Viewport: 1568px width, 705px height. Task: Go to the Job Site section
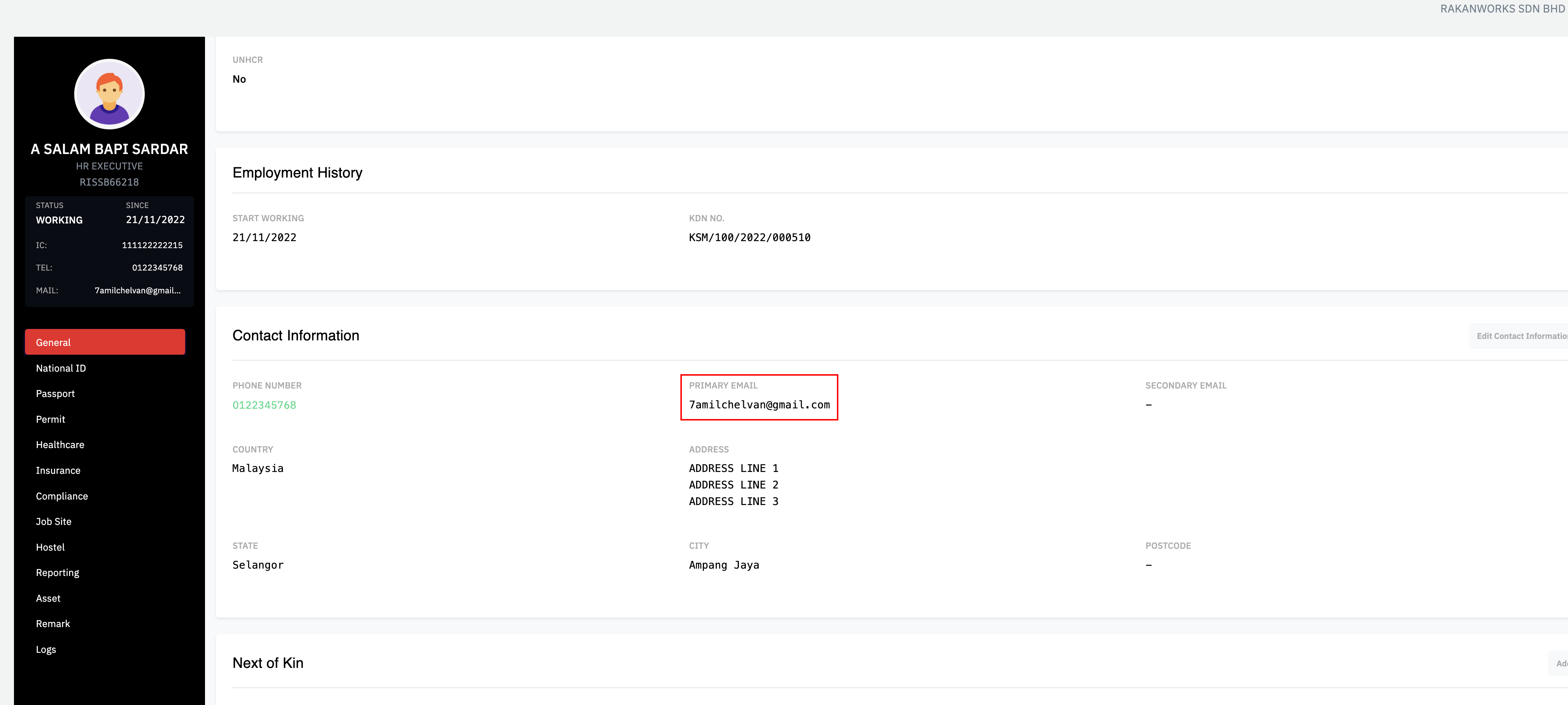click(x=54, y=522)
